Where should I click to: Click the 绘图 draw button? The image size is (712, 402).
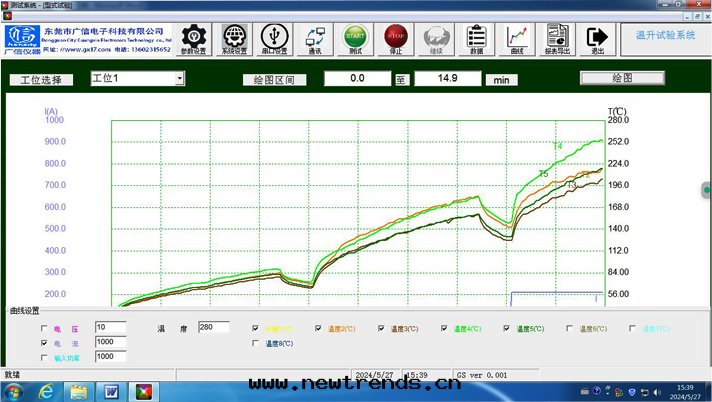622,78
